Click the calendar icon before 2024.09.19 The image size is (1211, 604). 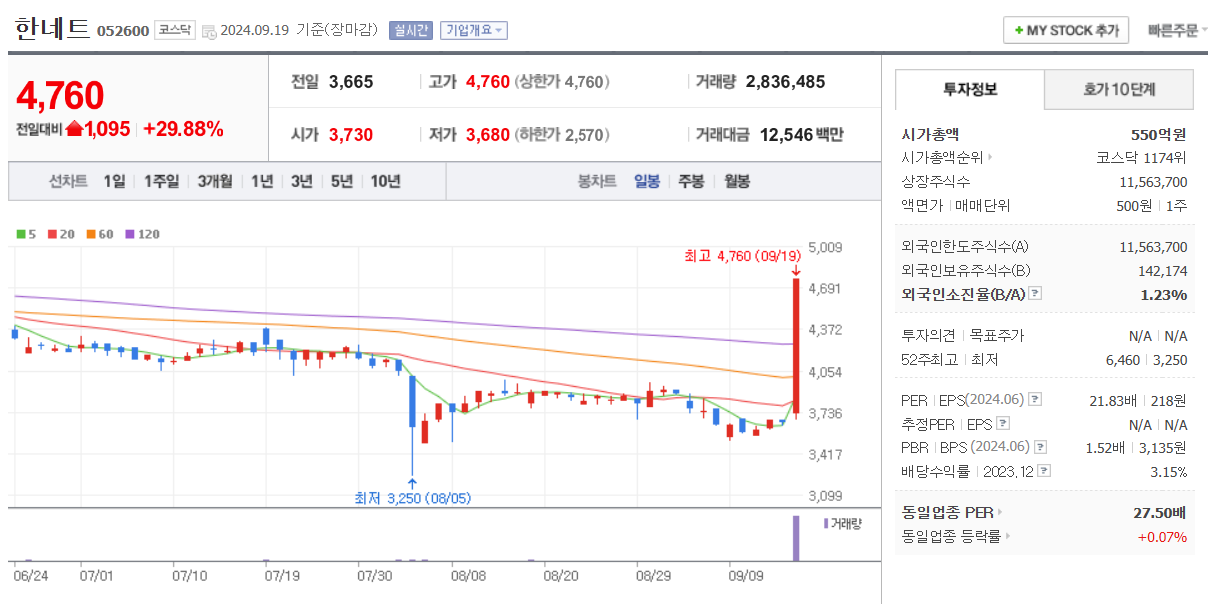click(209, 31)
